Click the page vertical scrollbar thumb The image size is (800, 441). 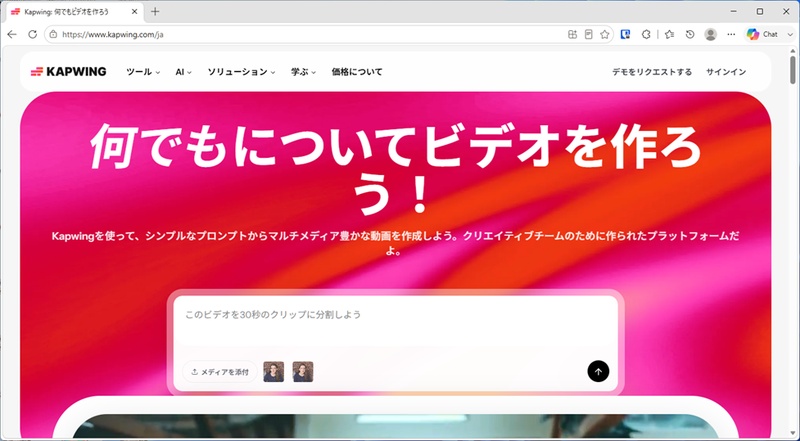pos(792,69)
